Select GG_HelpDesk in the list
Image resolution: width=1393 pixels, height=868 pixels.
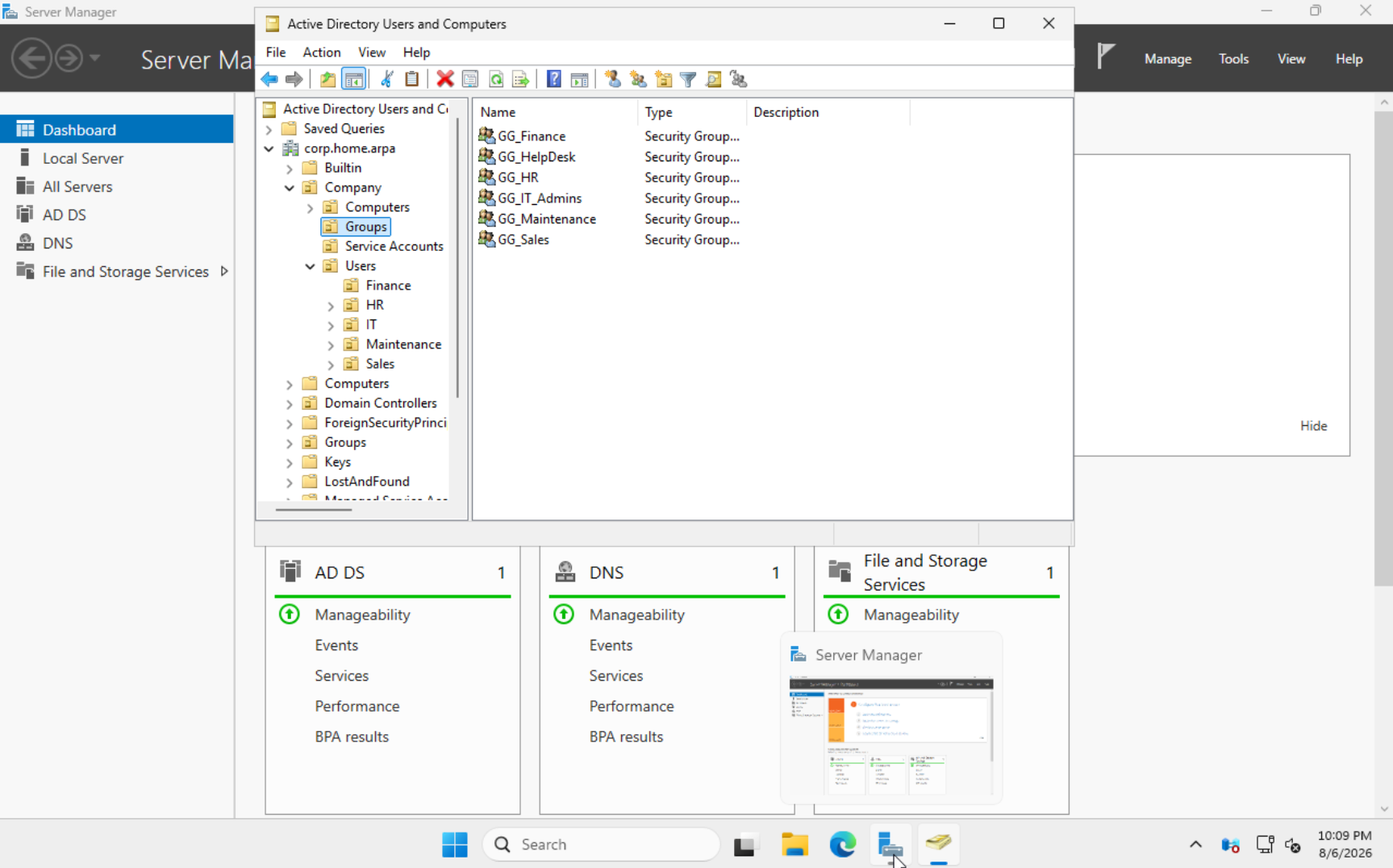[536, 156]
